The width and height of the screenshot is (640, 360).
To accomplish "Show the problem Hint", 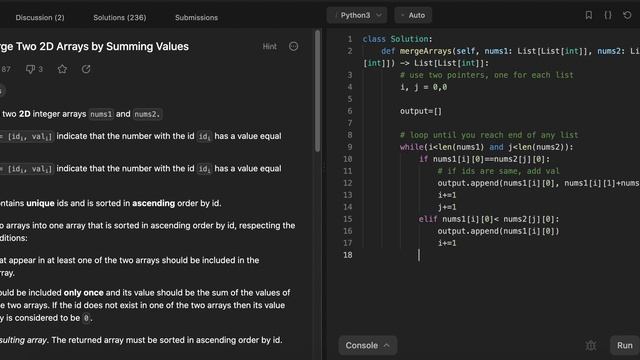I will pos(269,47).
